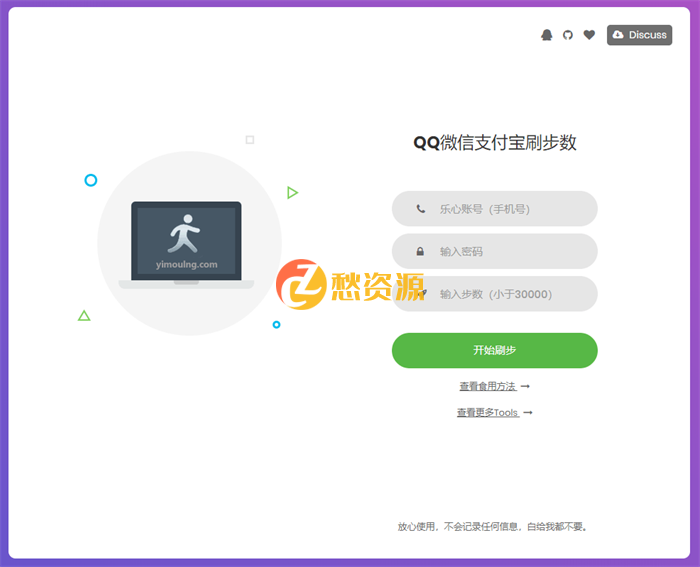The height and width of the screenshot is (567, 700).
Task: Focus the 输入密码 password field
Action: pyautogui.click(x=495, y=251)
